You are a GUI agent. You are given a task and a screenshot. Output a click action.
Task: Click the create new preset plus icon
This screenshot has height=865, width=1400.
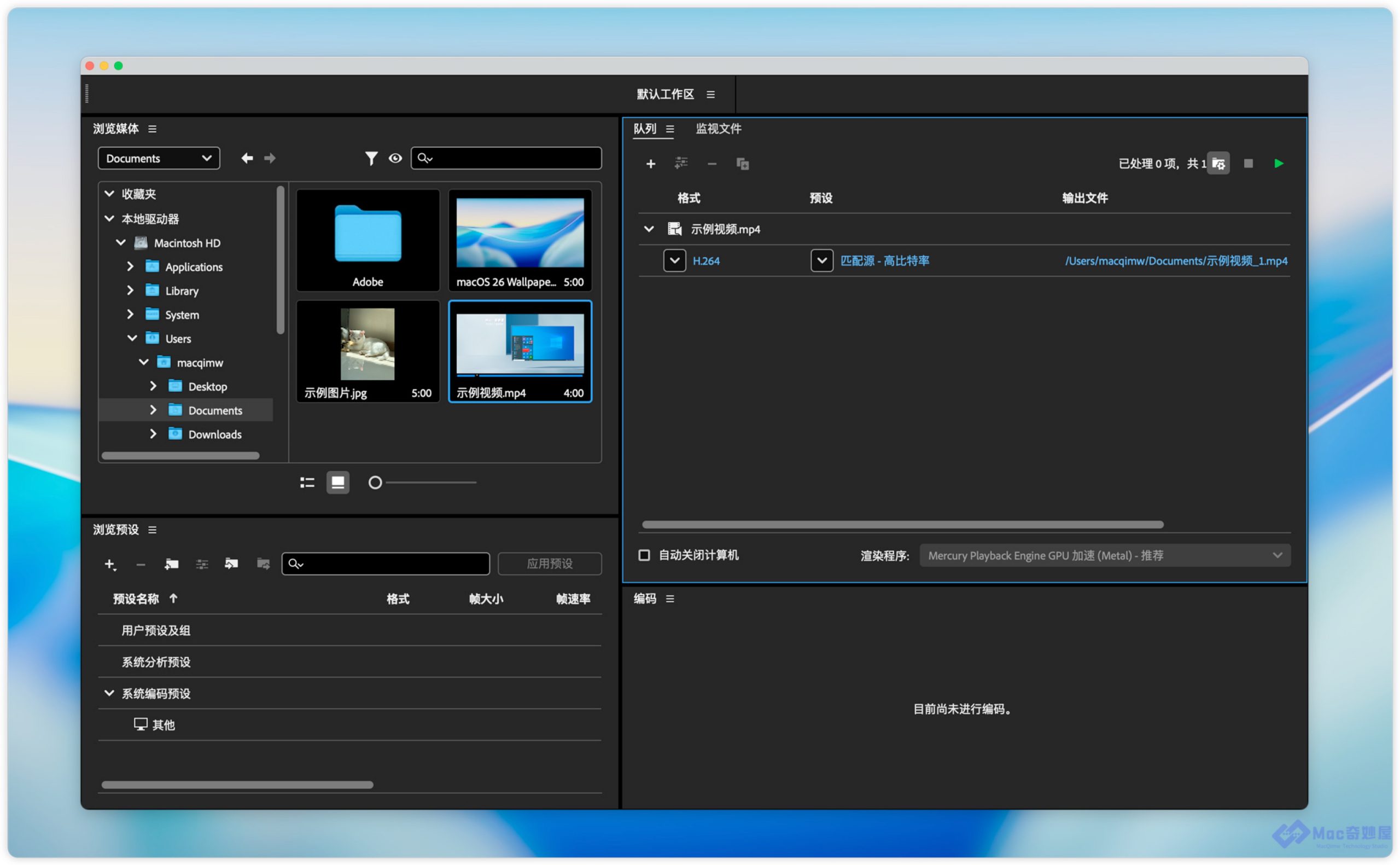click(110, 564)
